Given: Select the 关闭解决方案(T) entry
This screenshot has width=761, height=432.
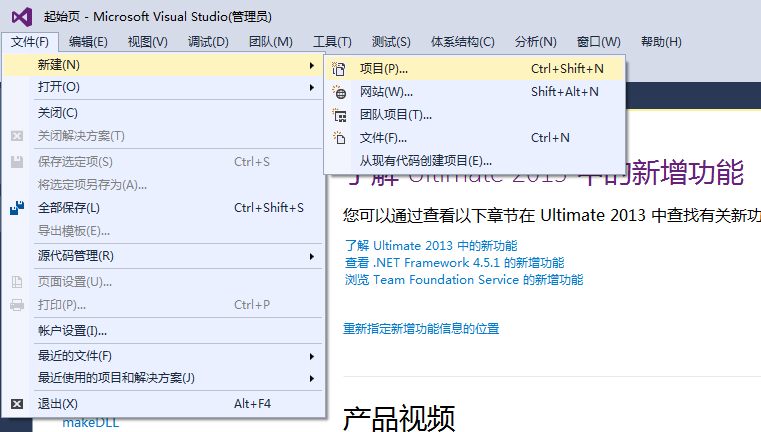Looking at the screenshot, I should 163,136.
